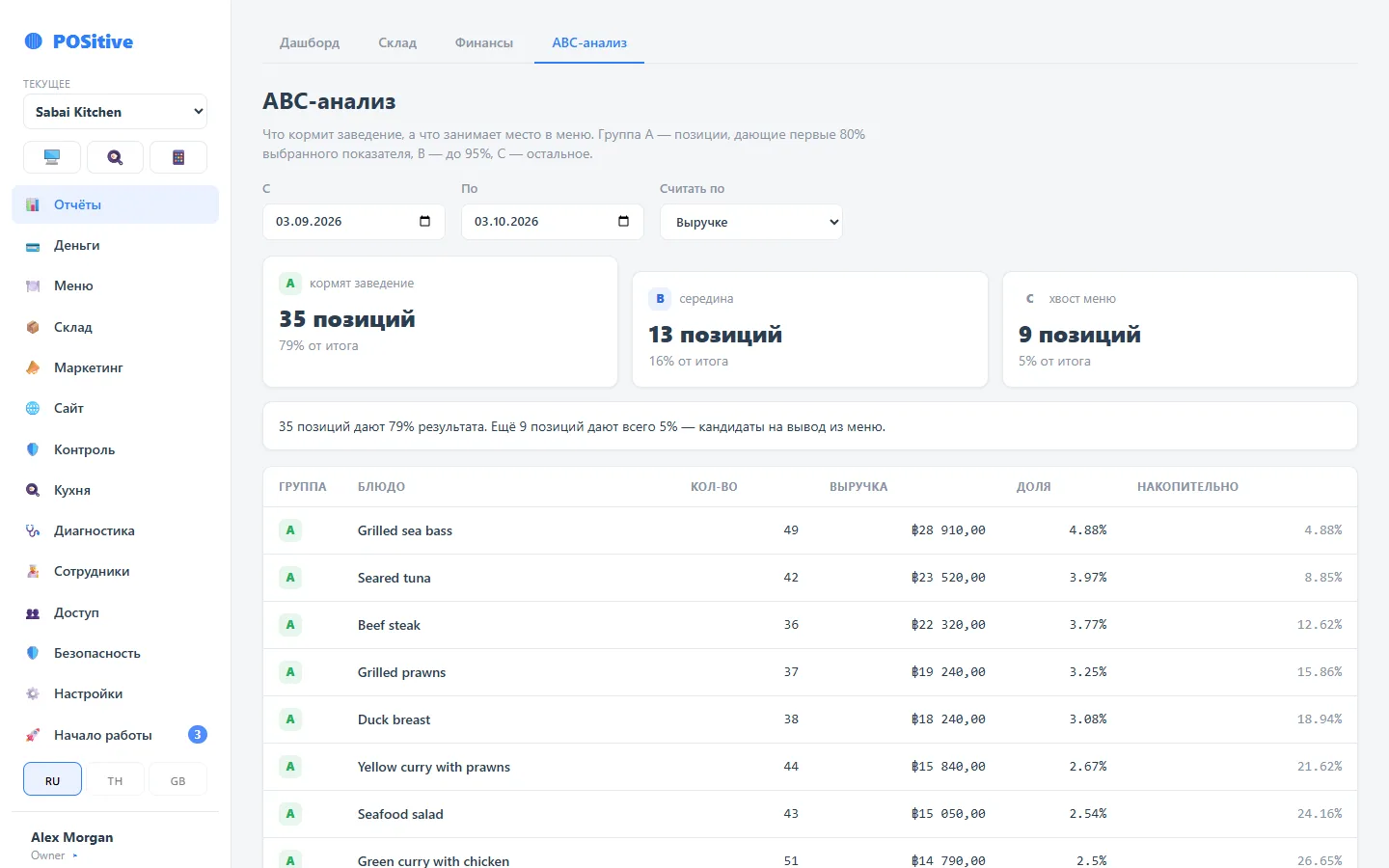Switch interface language to RU
This screenshot has width=1389, height=868.
(x=52, y=779)
